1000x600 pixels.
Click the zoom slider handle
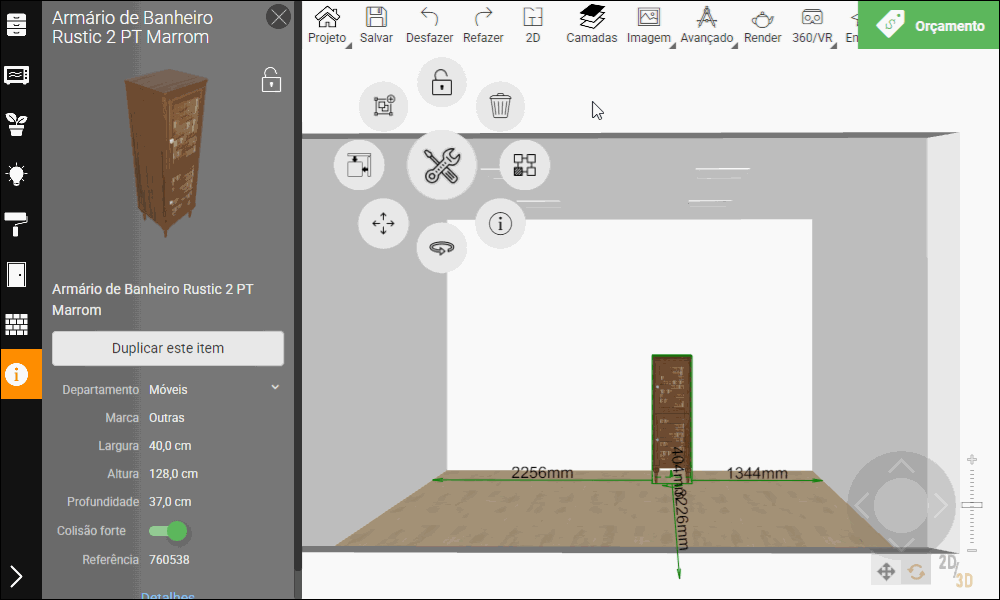click(x=971, y=505)
